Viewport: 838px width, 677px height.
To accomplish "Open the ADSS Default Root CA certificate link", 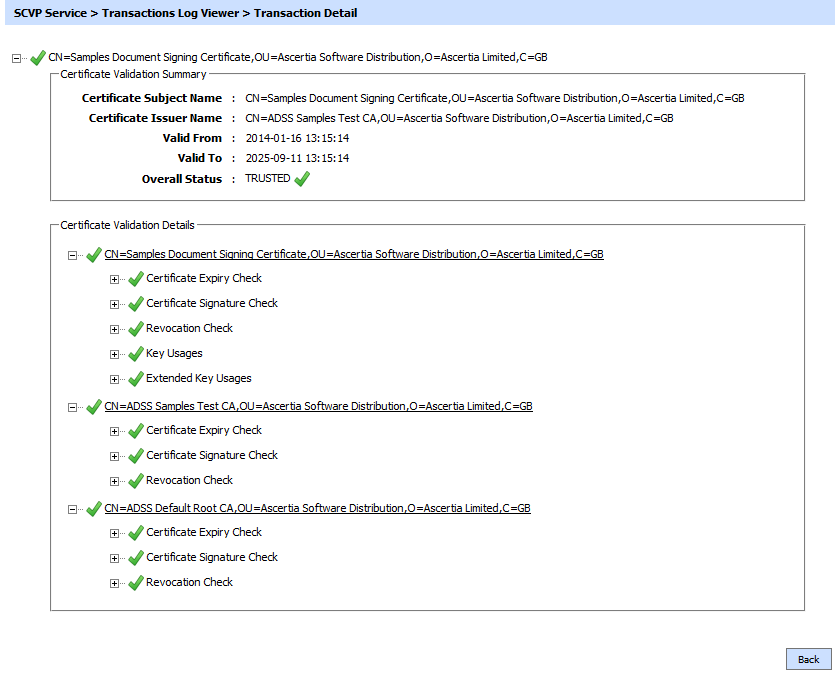I will [317, 509].
